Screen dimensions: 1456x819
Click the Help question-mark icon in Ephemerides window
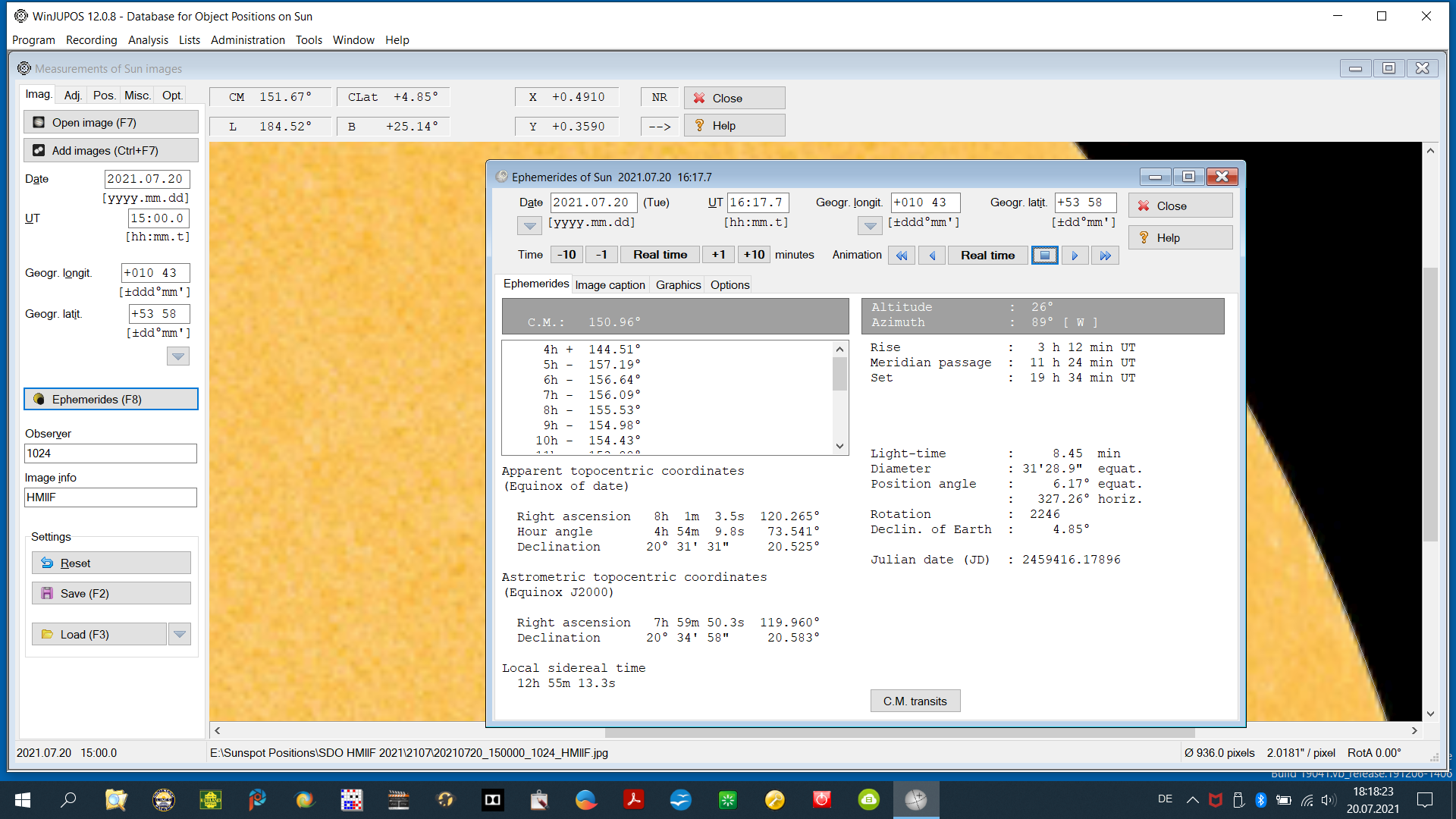tap(1144, 237)
